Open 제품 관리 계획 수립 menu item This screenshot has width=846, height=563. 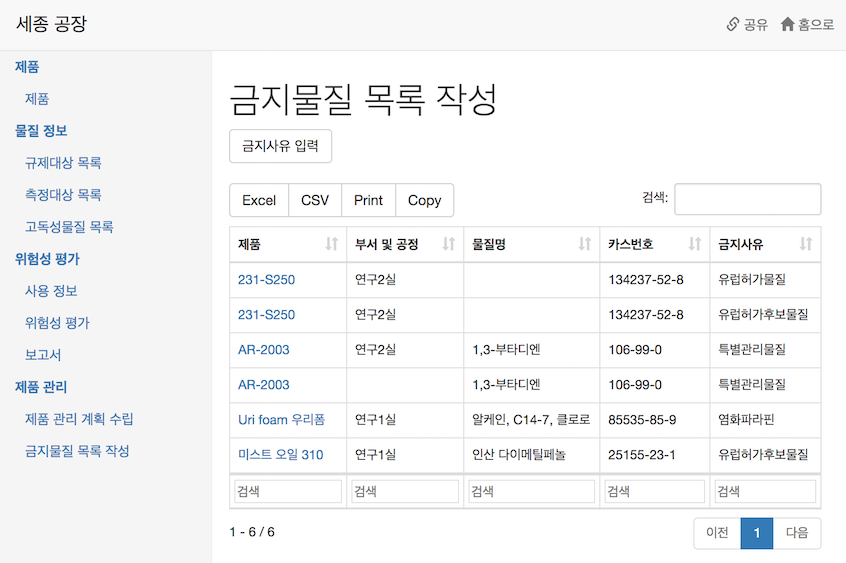79,419
